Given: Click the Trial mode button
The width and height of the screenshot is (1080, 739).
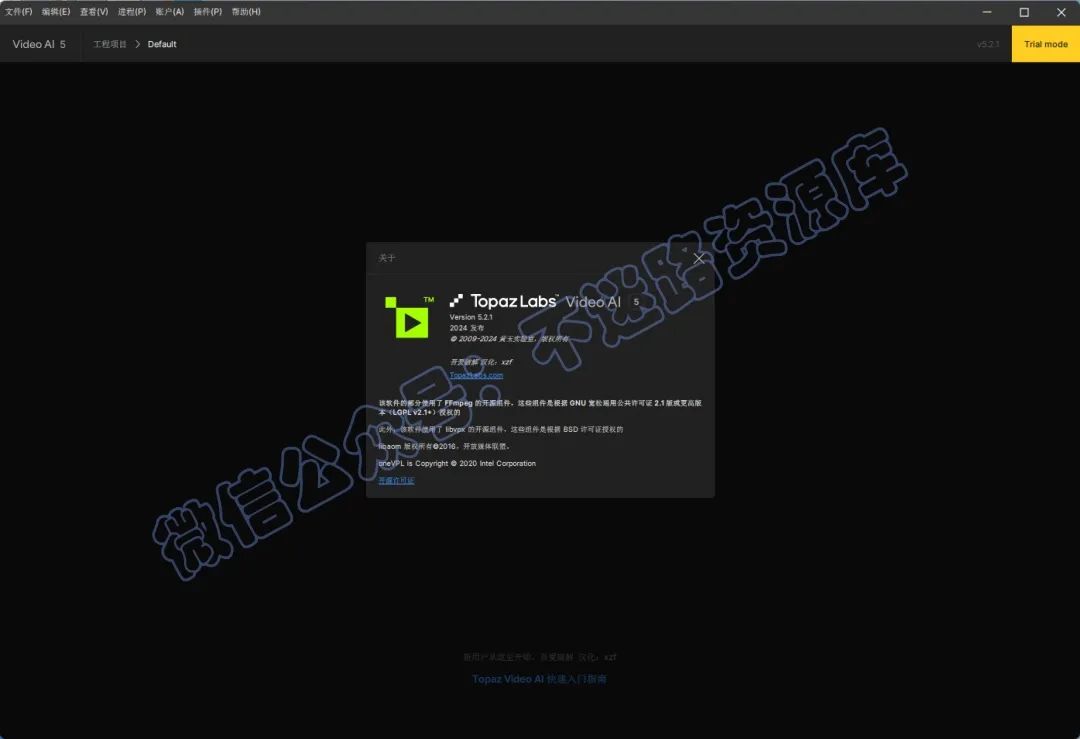Looking at the screenshot, I should 1046,44.
